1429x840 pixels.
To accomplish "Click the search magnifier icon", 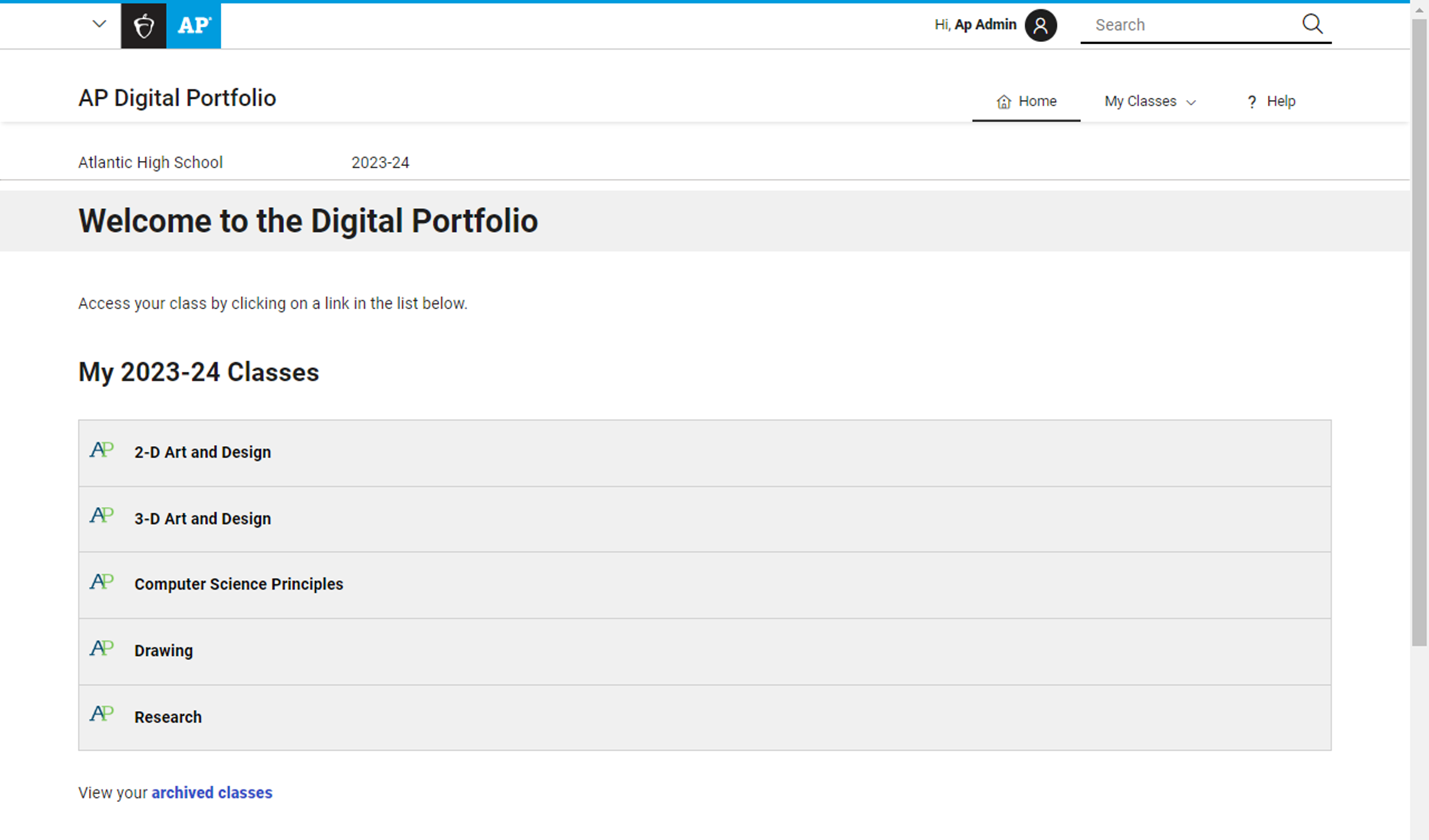I will coord(1313,24).
